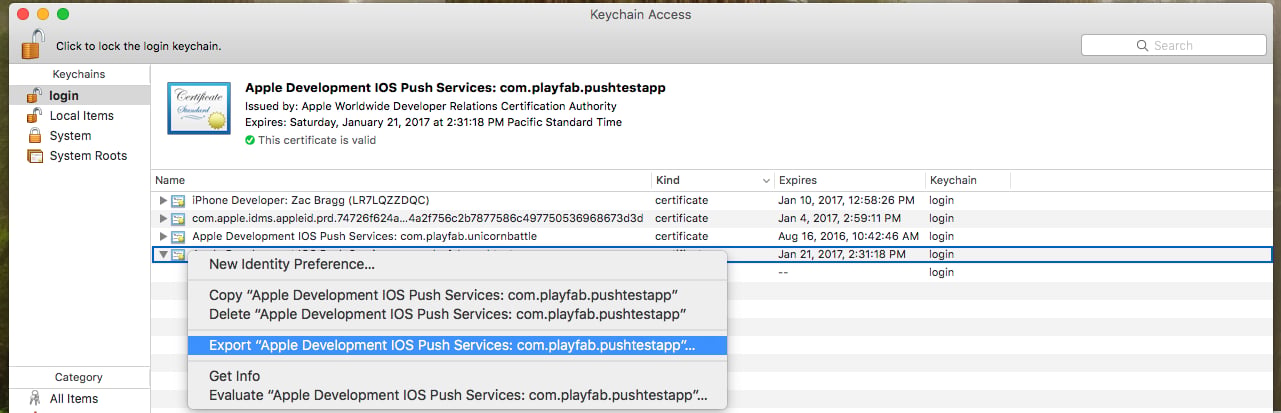Sort by the Name column header
This screenshot has height=413, width=1281.
pos(401,180)
